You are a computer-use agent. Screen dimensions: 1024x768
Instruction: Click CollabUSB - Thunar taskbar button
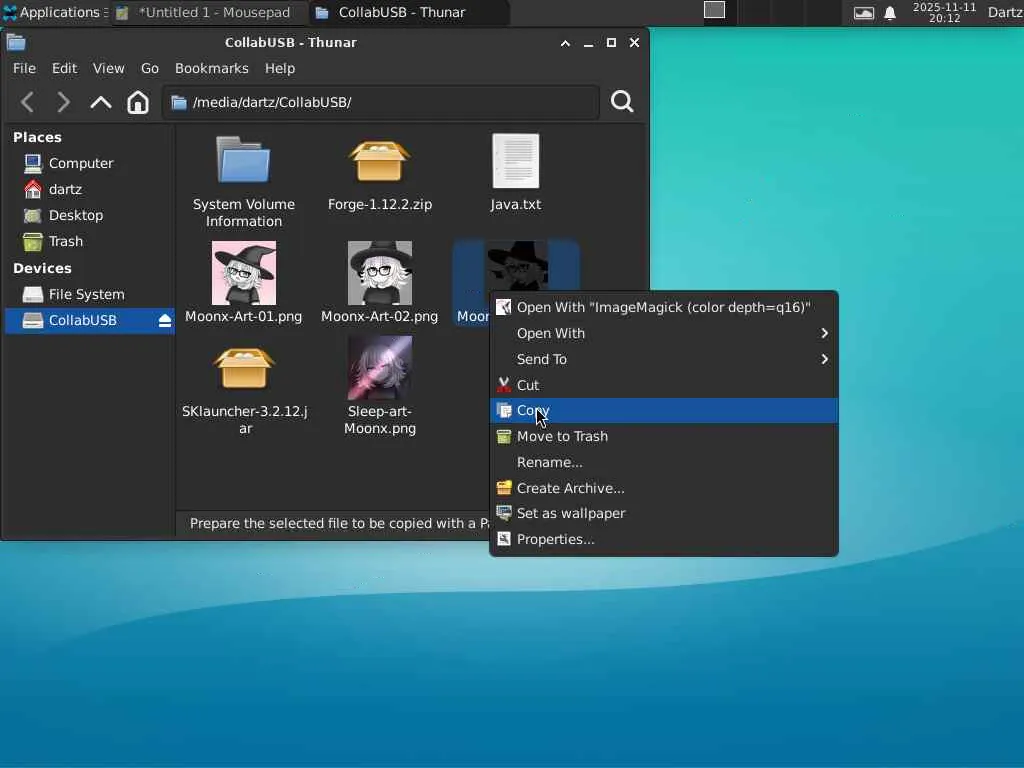click(x=409, y=12)
